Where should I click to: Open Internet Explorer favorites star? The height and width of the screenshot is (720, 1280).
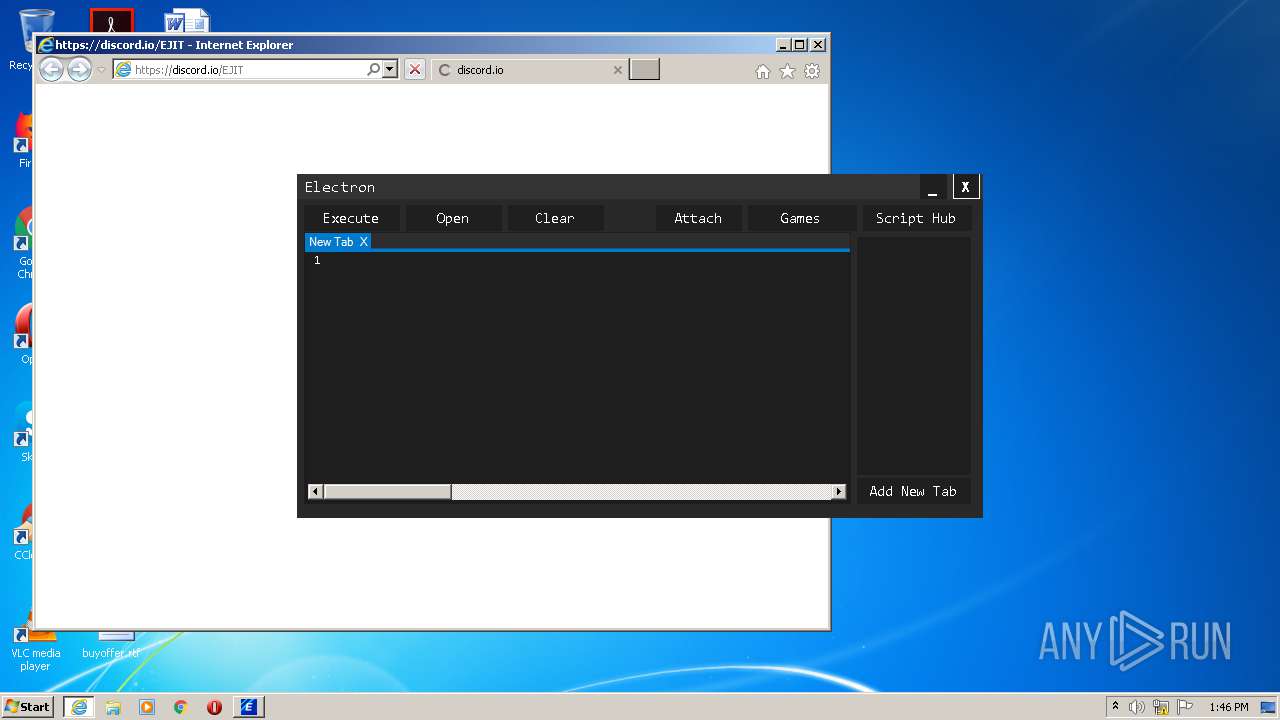pyautogui.click(x=788, y=71)
